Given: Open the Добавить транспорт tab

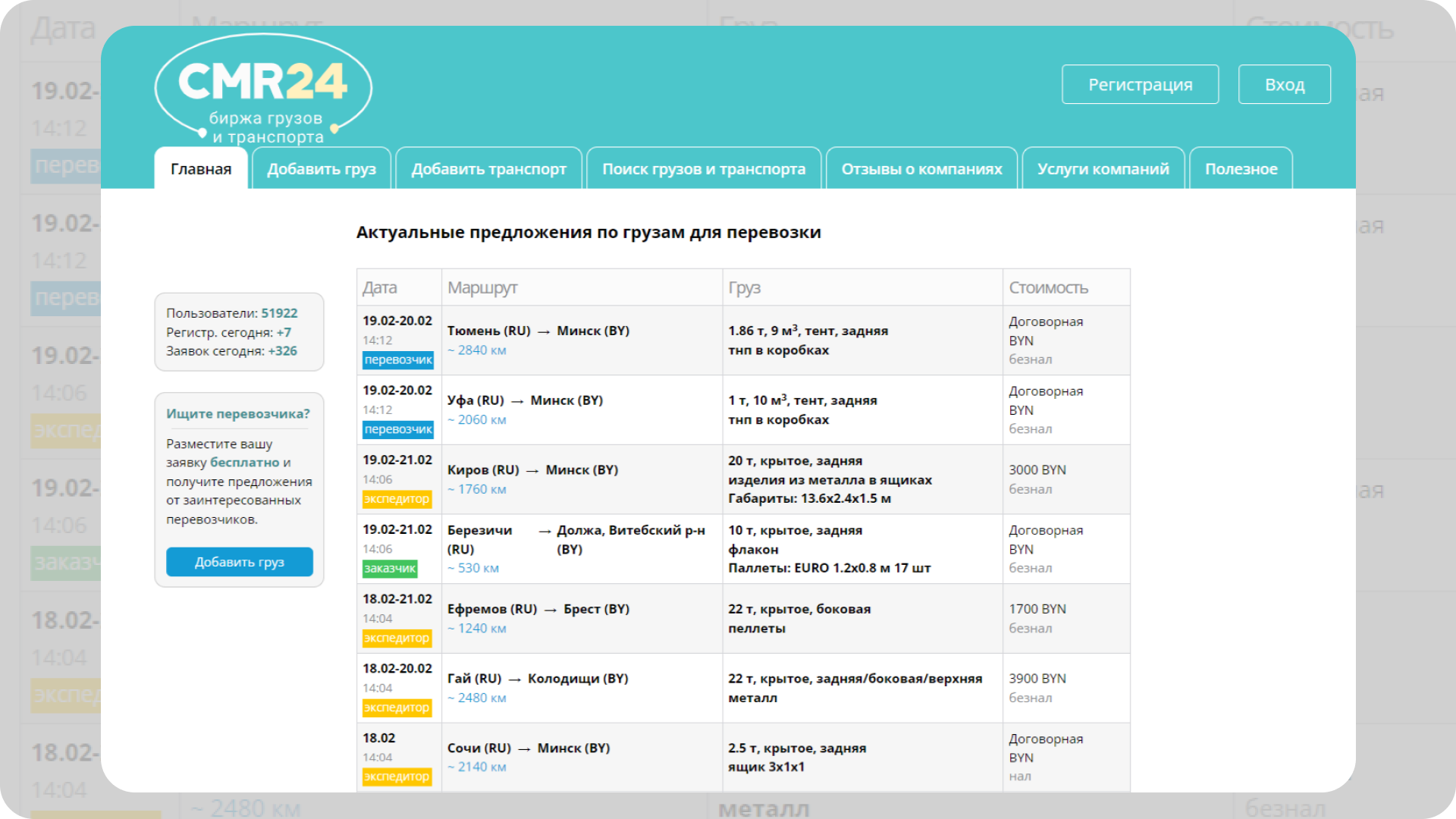Looking at the screenshot, I should click(488, 168).
